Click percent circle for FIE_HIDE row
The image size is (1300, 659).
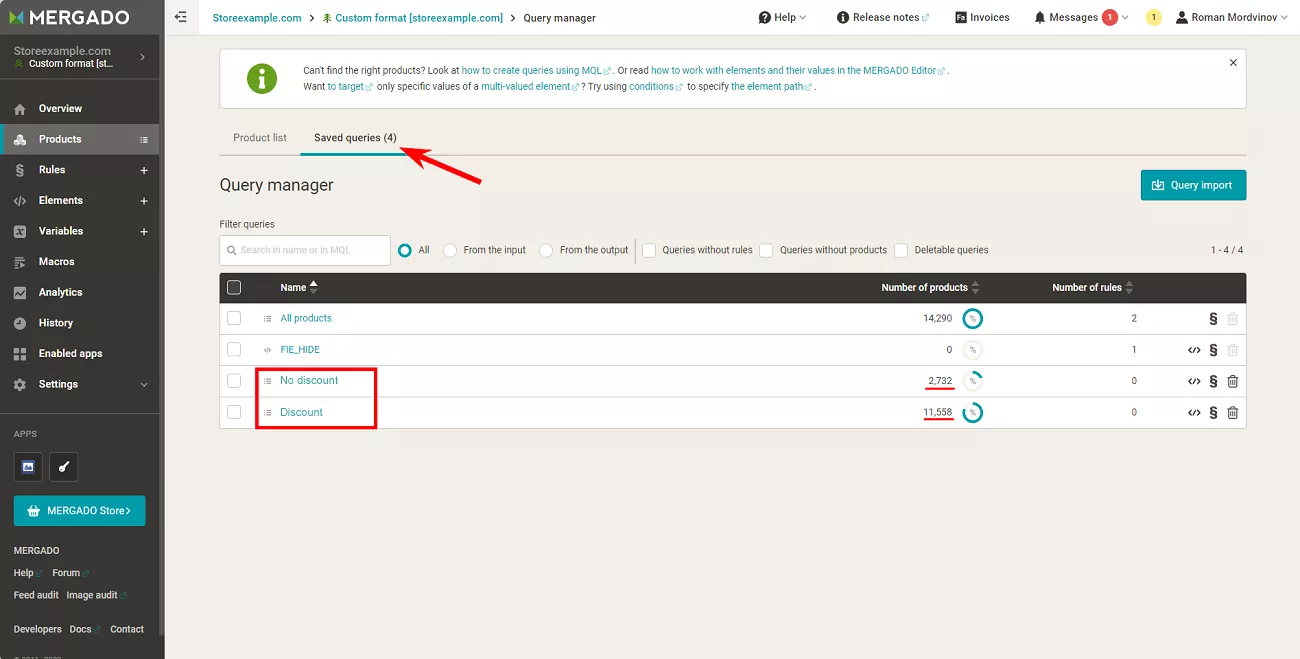tap(972, 350)
